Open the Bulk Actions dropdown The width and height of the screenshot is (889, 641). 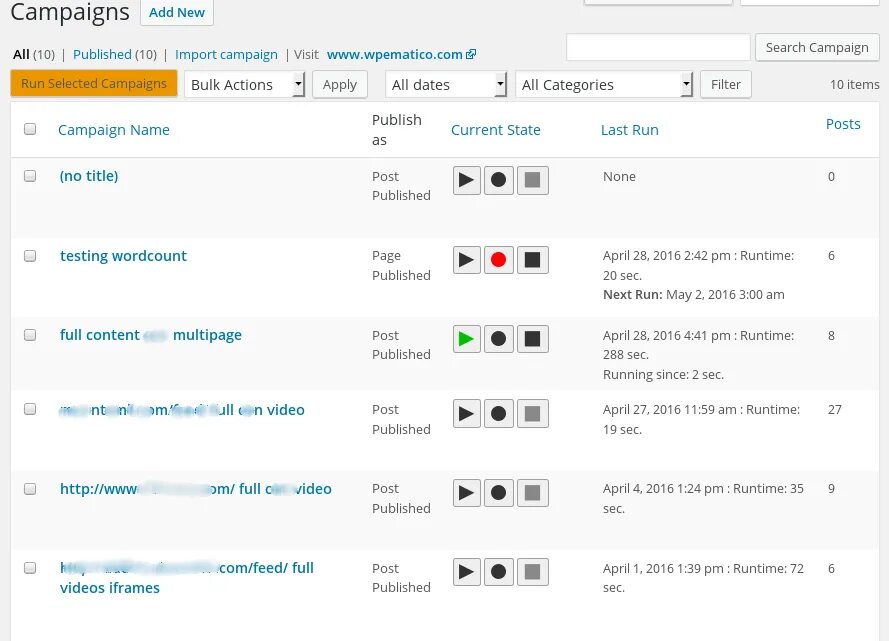click(x=244, y=84)
